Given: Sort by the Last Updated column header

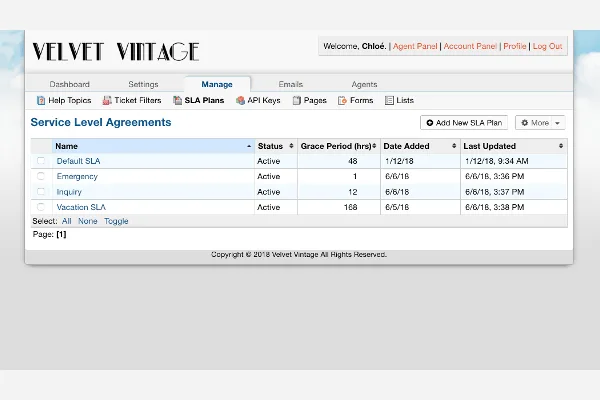Looking at the screenshot, I should (x=514, y=146).
